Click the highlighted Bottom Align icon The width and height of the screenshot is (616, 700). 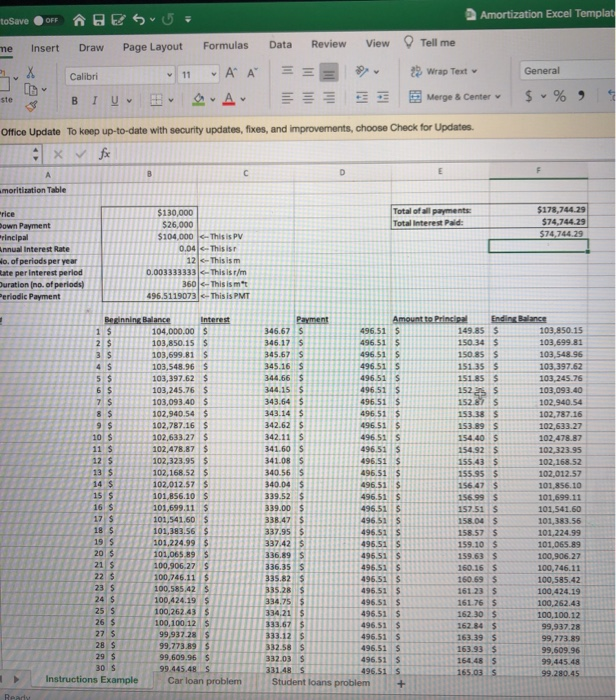click(x=329, y=72)
